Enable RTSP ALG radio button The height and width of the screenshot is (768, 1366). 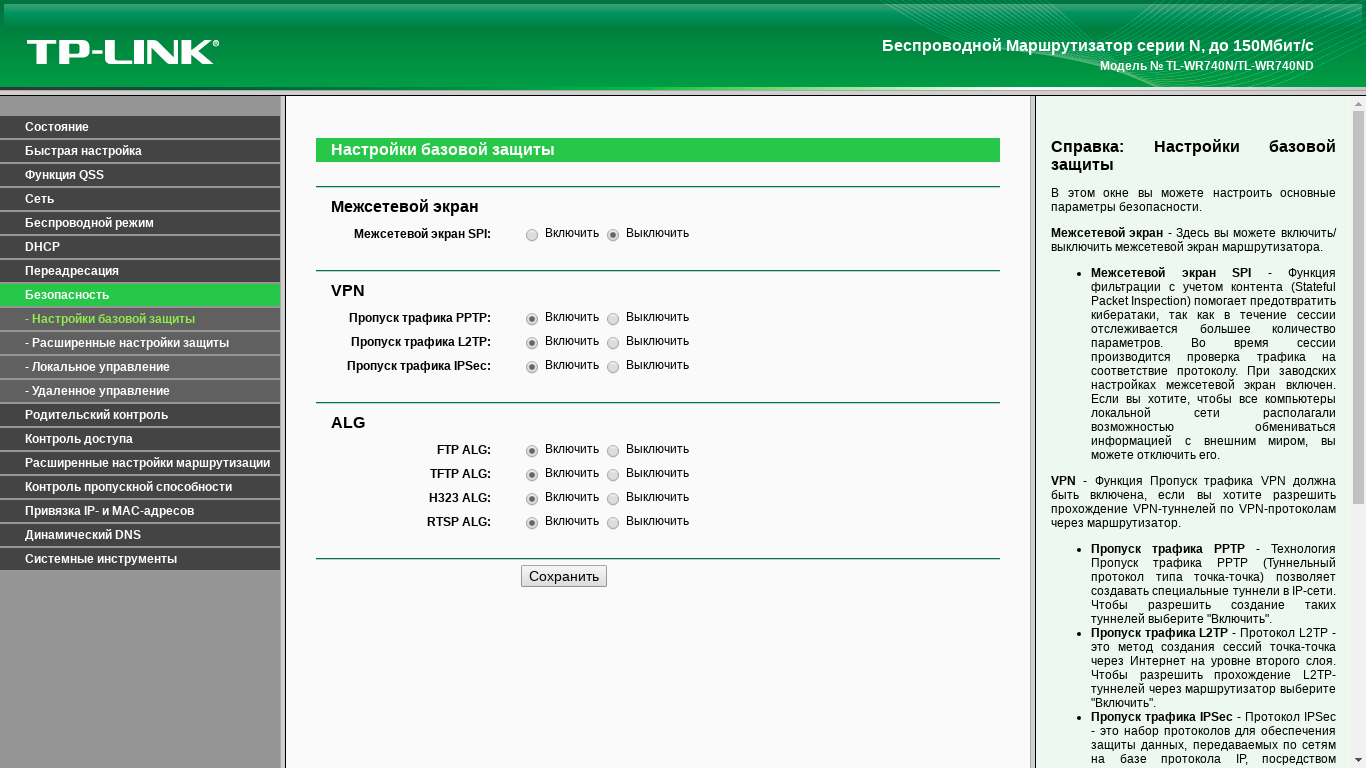coord(532,523)
